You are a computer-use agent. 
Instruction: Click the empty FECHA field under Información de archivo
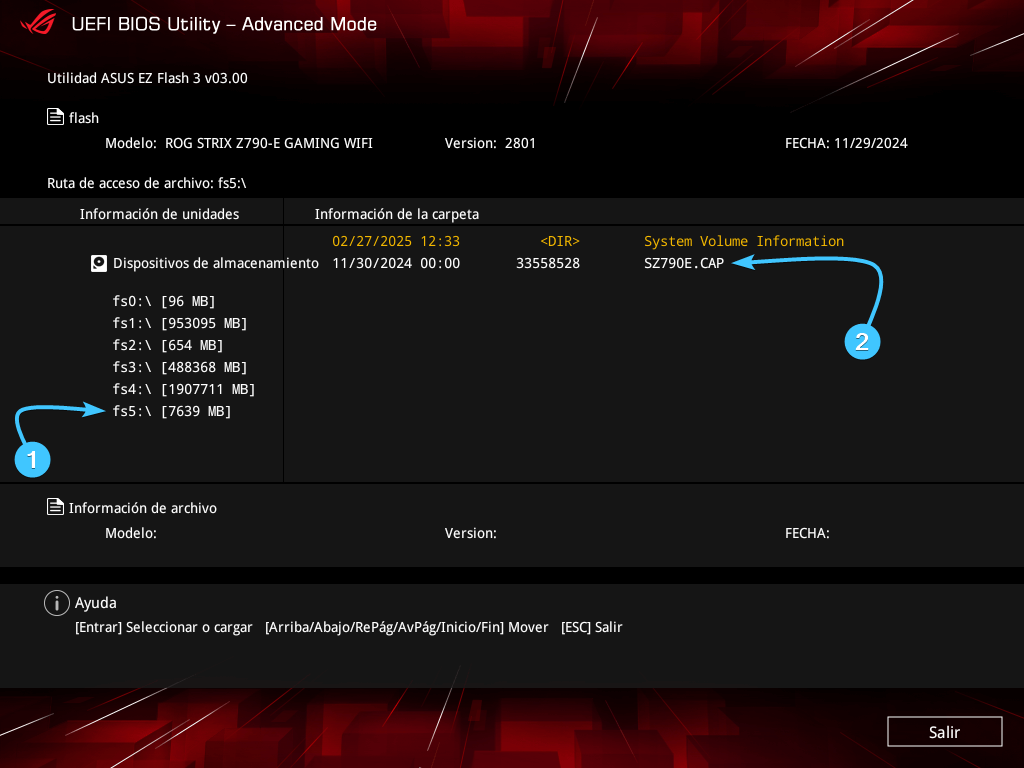pyautogui.click(x=807, y=533)
